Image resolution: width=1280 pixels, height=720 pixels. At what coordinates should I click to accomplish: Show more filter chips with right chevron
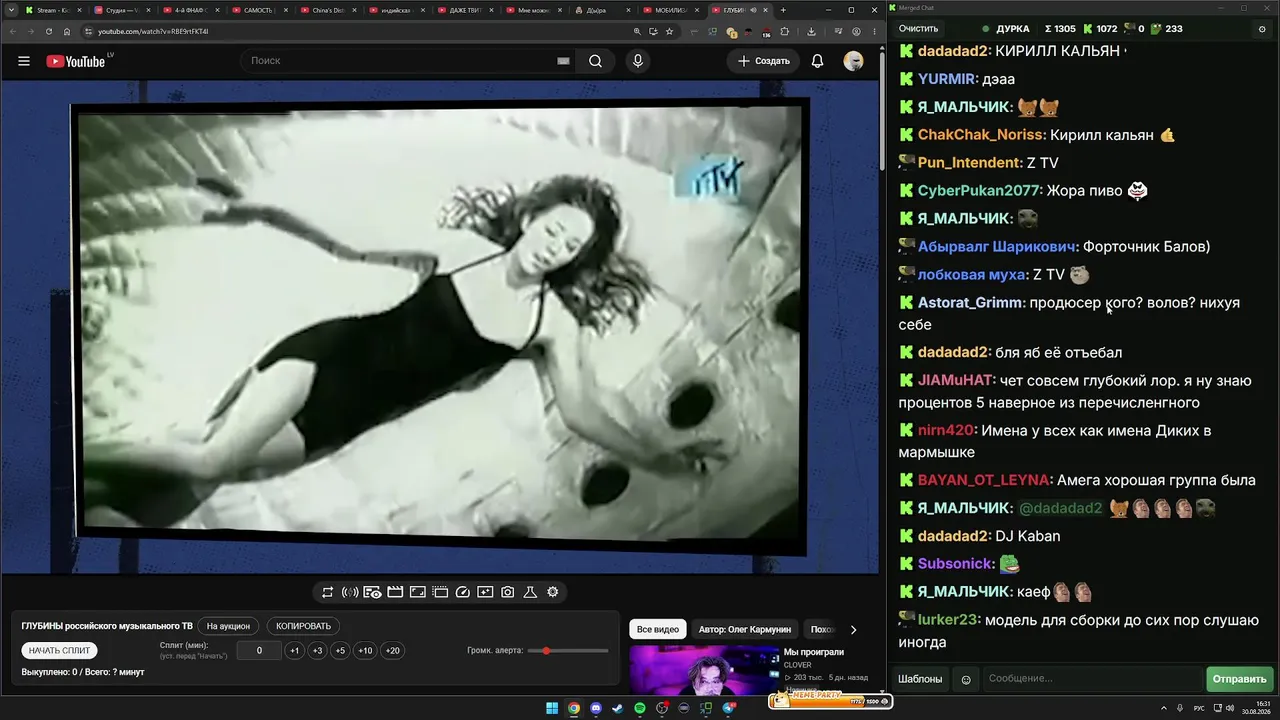click(x=853, y=630)
